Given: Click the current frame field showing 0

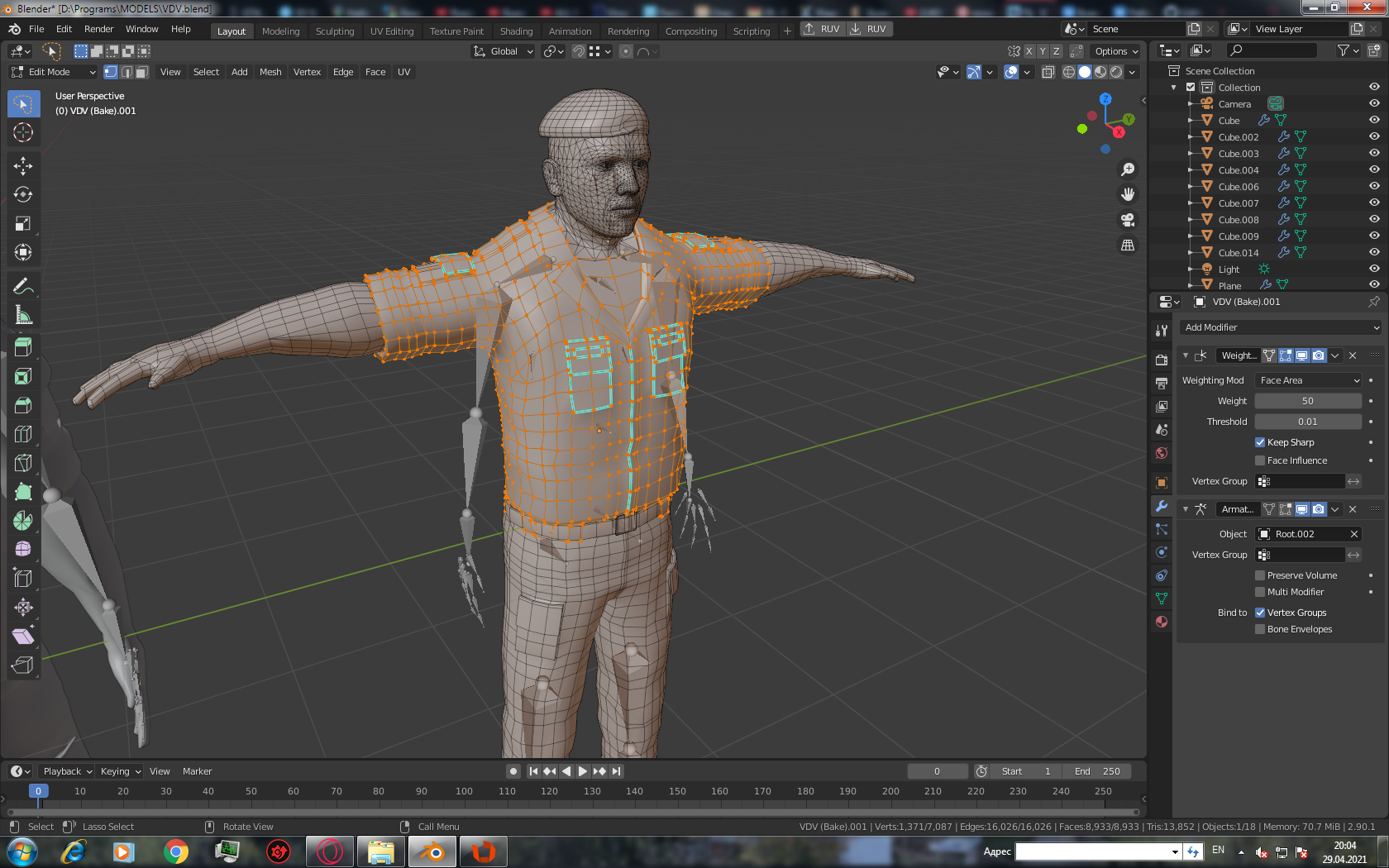Looking at the screenshot, I should tap(937, 771).
